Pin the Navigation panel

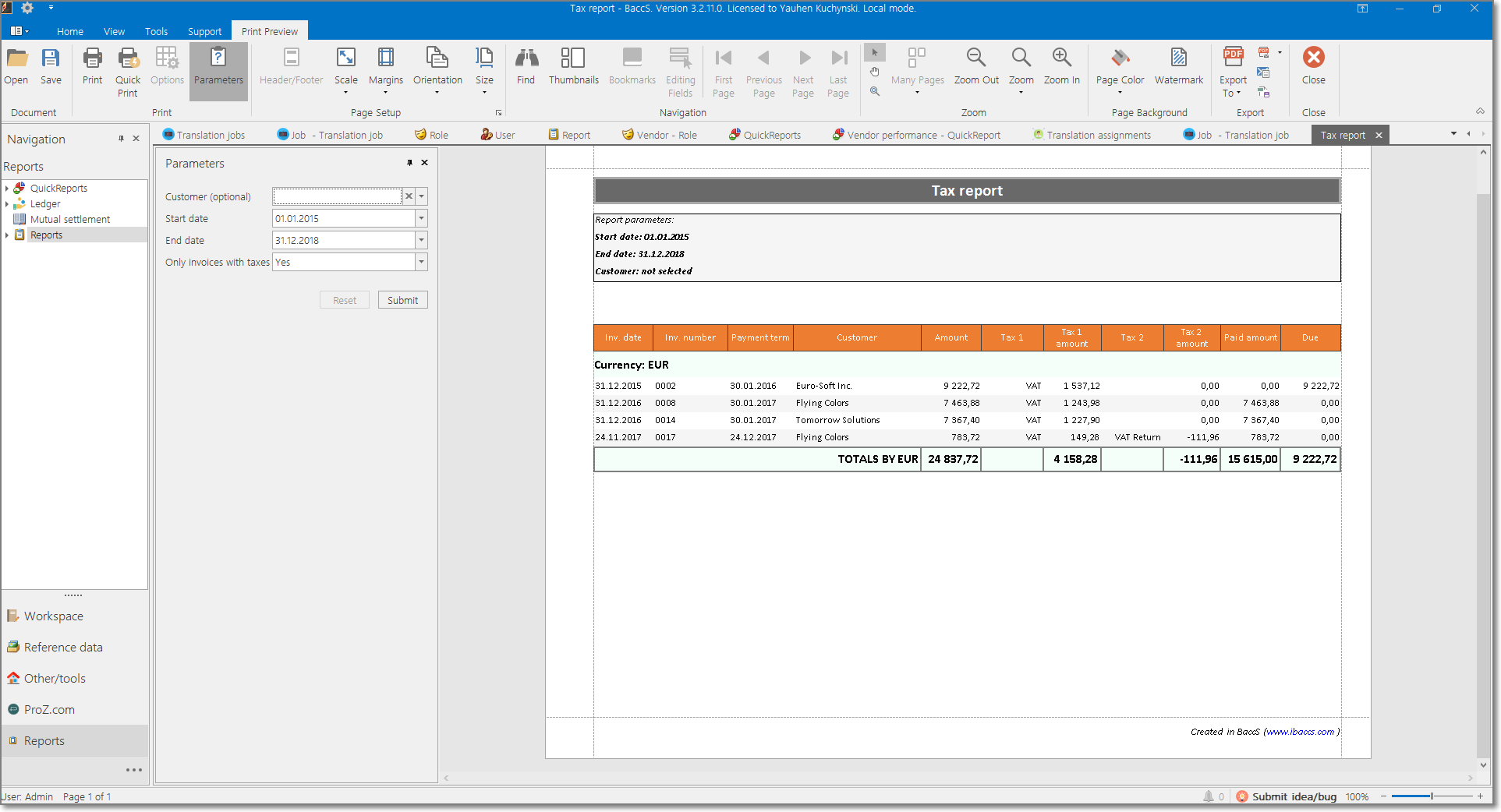coord(121,138)
